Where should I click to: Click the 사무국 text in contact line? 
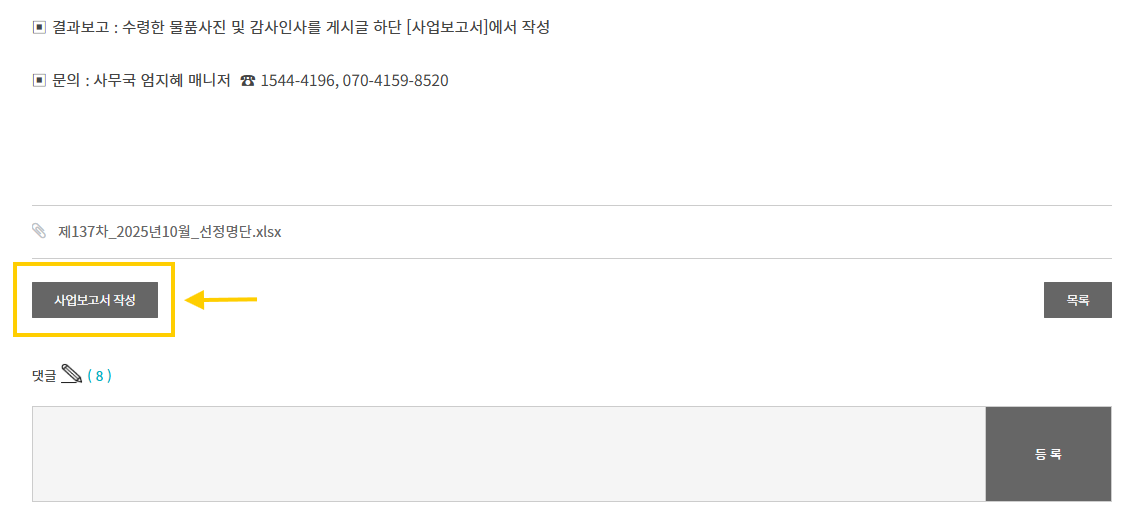tap(114, 80)
